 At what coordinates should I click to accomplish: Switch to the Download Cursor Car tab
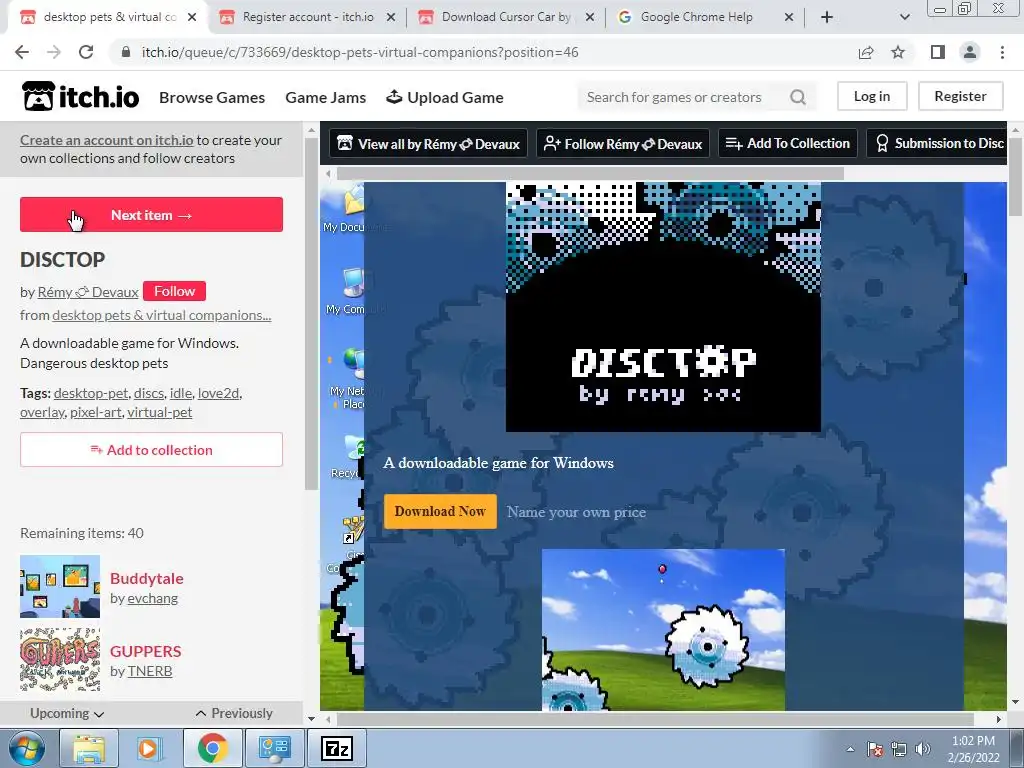[506, 17]
